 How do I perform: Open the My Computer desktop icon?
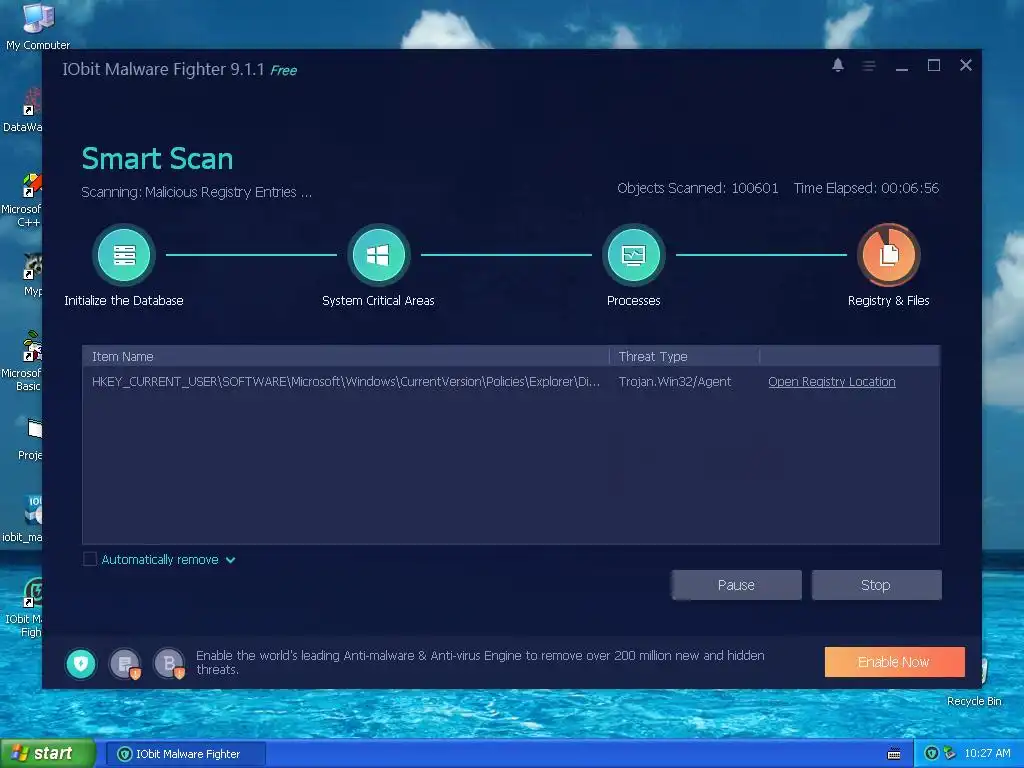(x=38, y=26)
